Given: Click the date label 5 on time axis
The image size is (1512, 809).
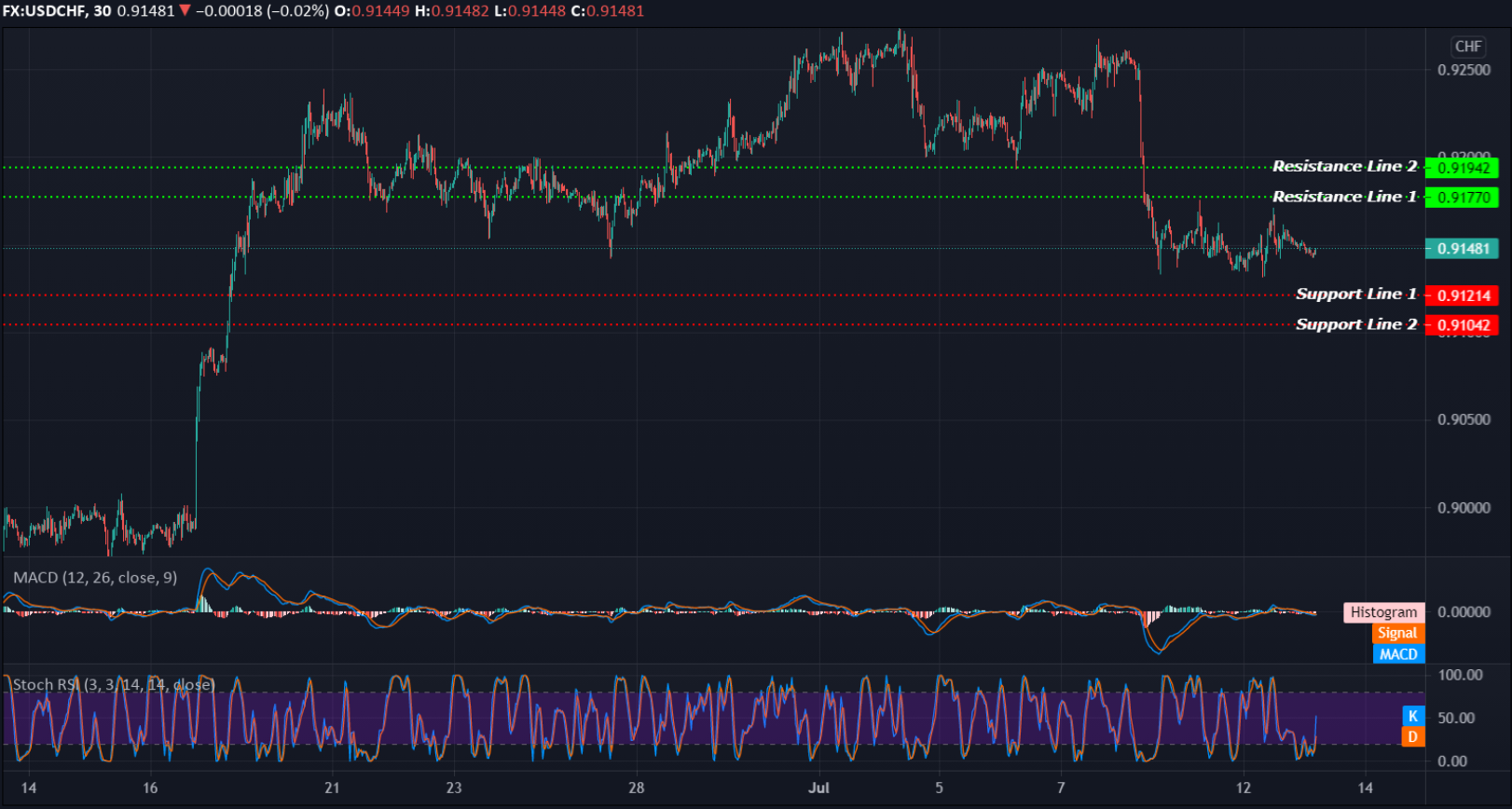Looking at the screenshot, I should point(939,788).
